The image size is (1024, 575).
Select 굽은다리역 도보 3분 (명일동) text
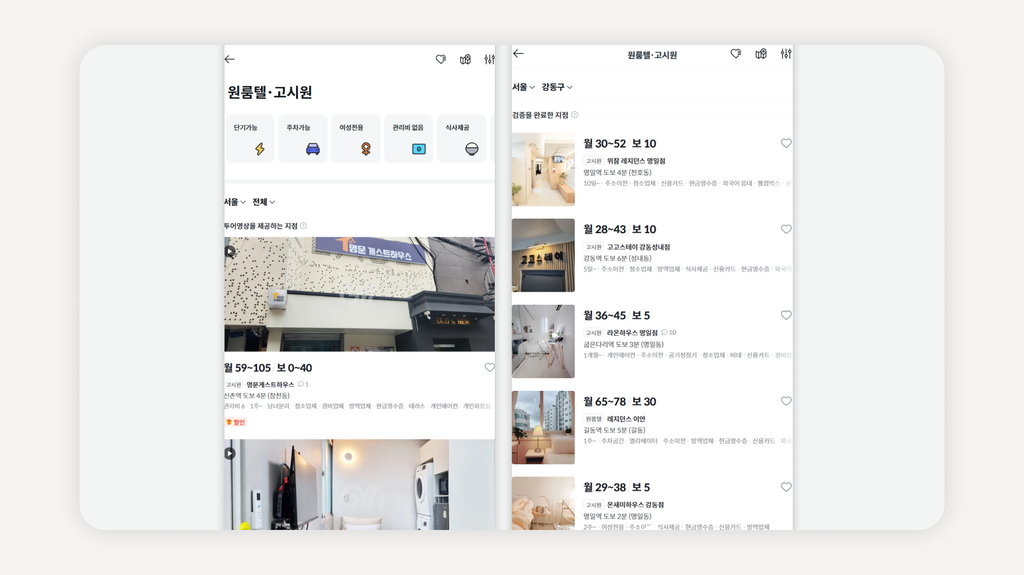point(624,344)
